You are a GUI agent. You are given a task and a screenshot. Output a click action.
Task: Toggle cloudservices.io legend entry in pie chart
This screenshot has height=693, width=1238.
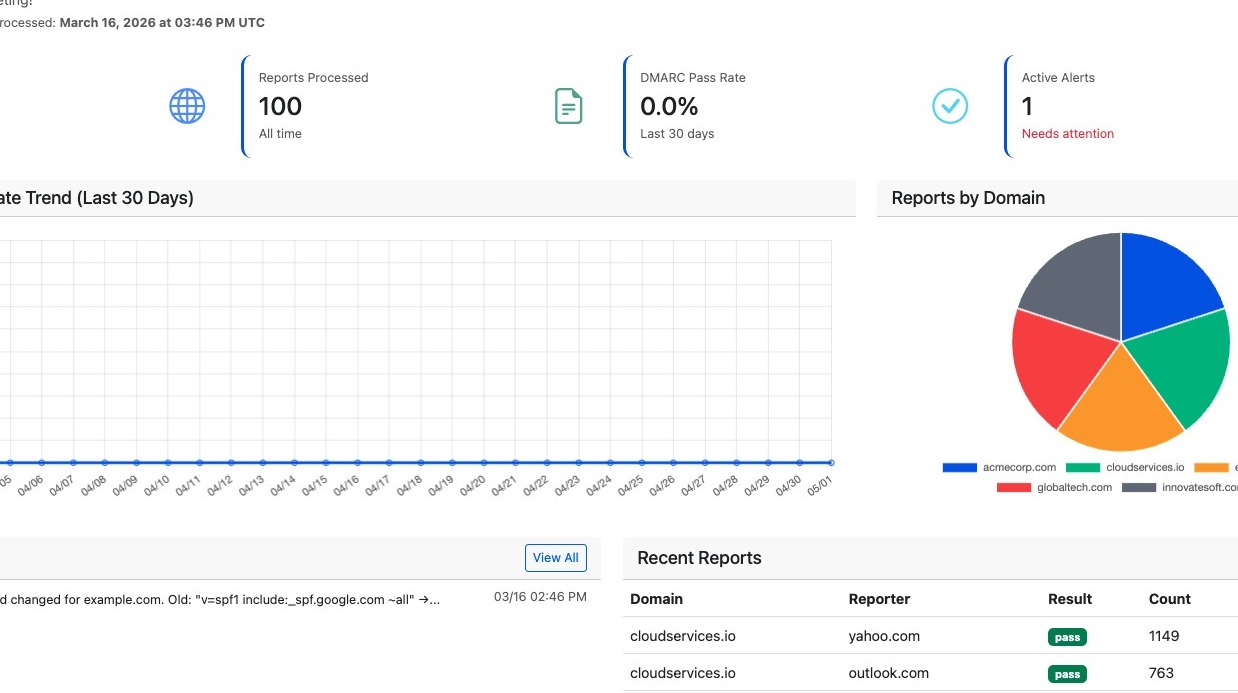(1125, 467)
